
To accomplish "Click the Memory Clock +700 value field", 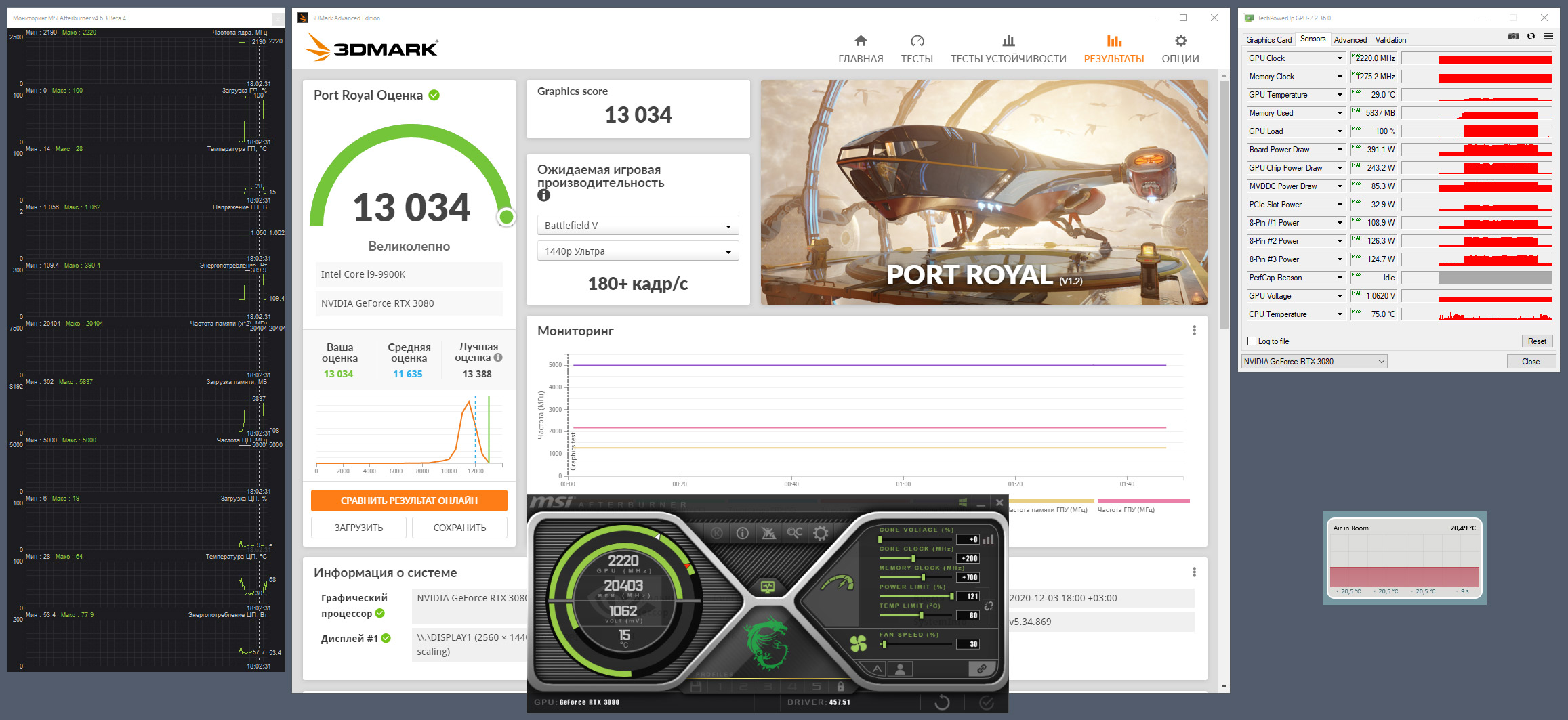I will click(x=968, y=578).
